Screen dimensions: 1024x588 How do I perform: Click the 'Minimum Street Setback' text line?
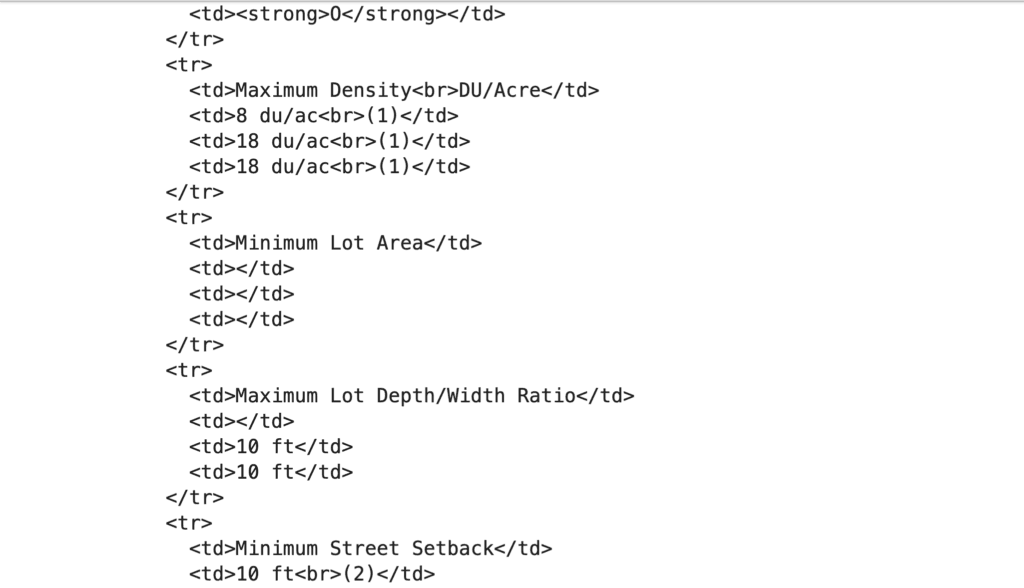[x=370, y=549]
